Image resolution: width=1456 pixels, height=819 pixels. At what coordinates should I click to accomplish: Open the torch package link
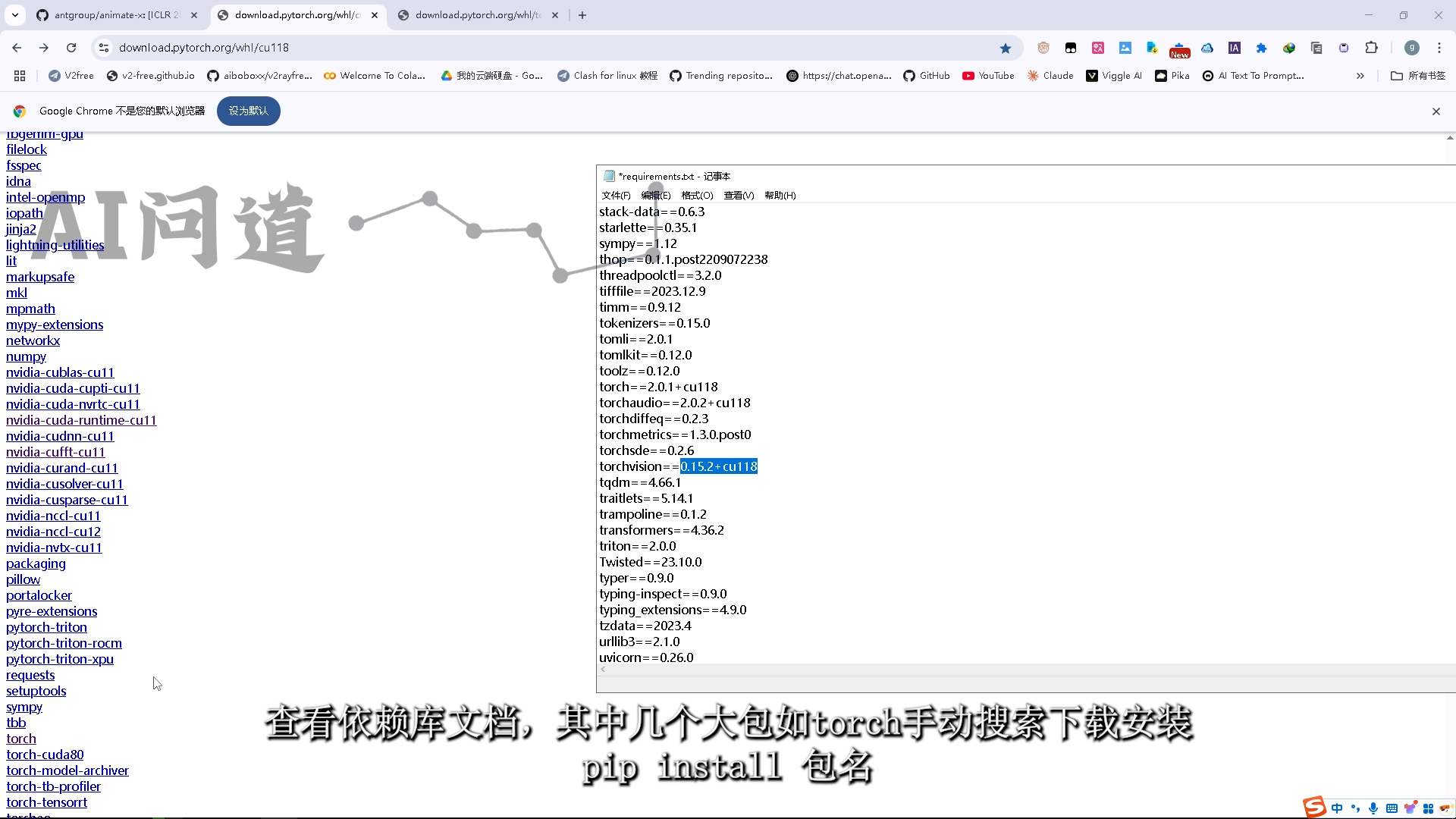tap(21, 739)
